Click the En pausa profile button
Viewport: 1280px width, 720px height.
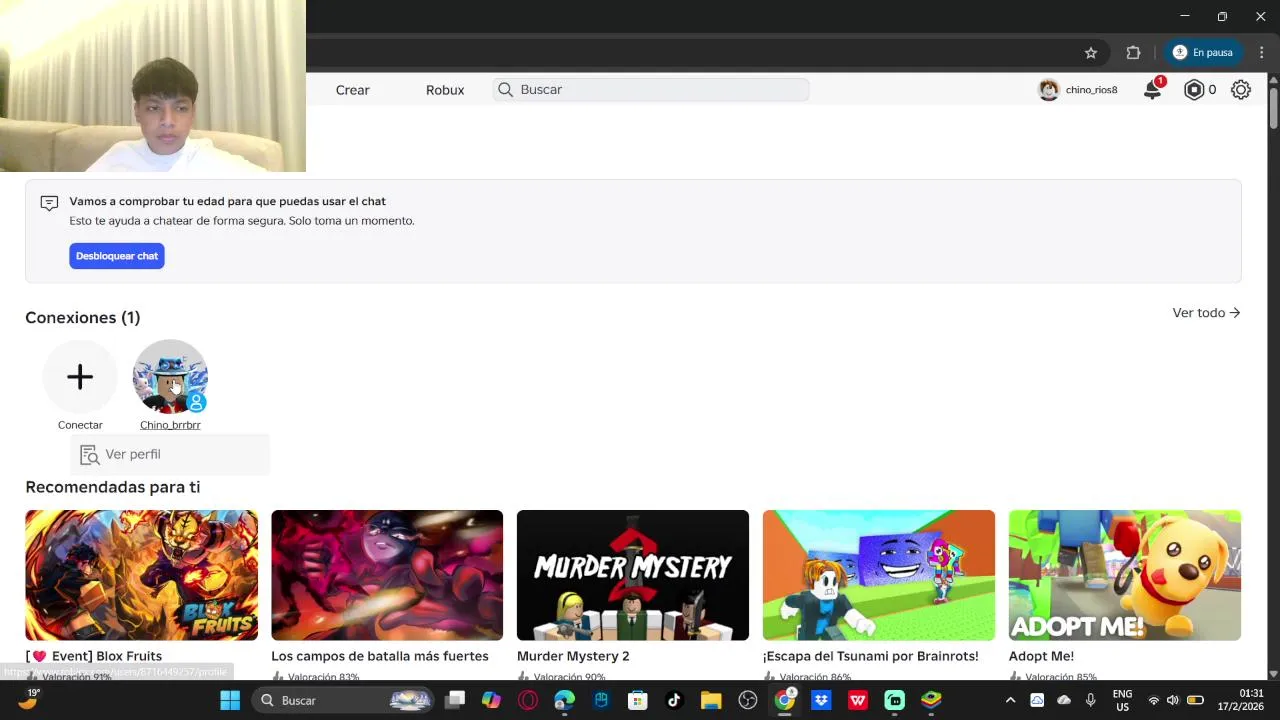1203,53
